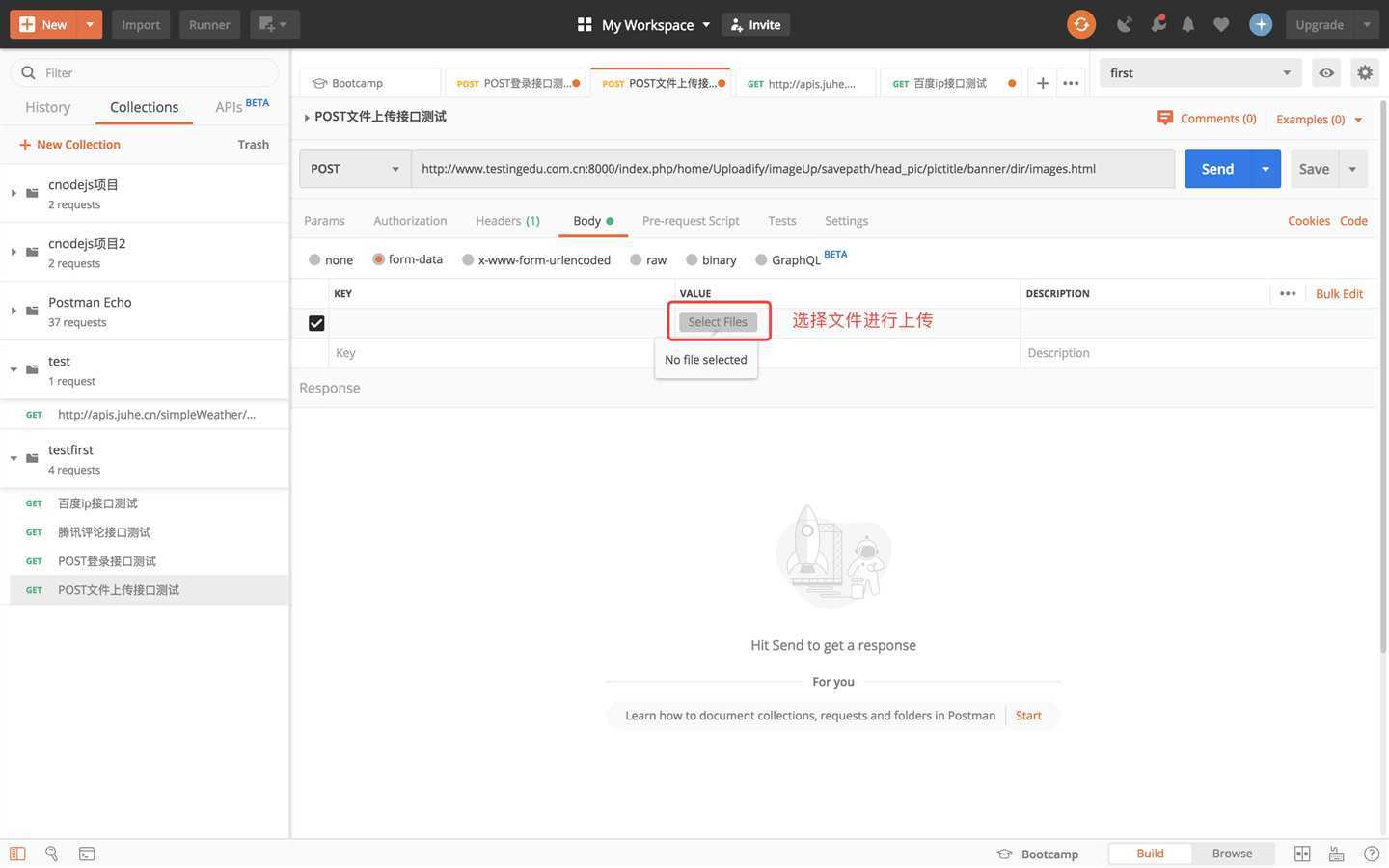Open the POST method dropdown
The width and height of the screenshot is (1389, 868).
coord(354,169)
